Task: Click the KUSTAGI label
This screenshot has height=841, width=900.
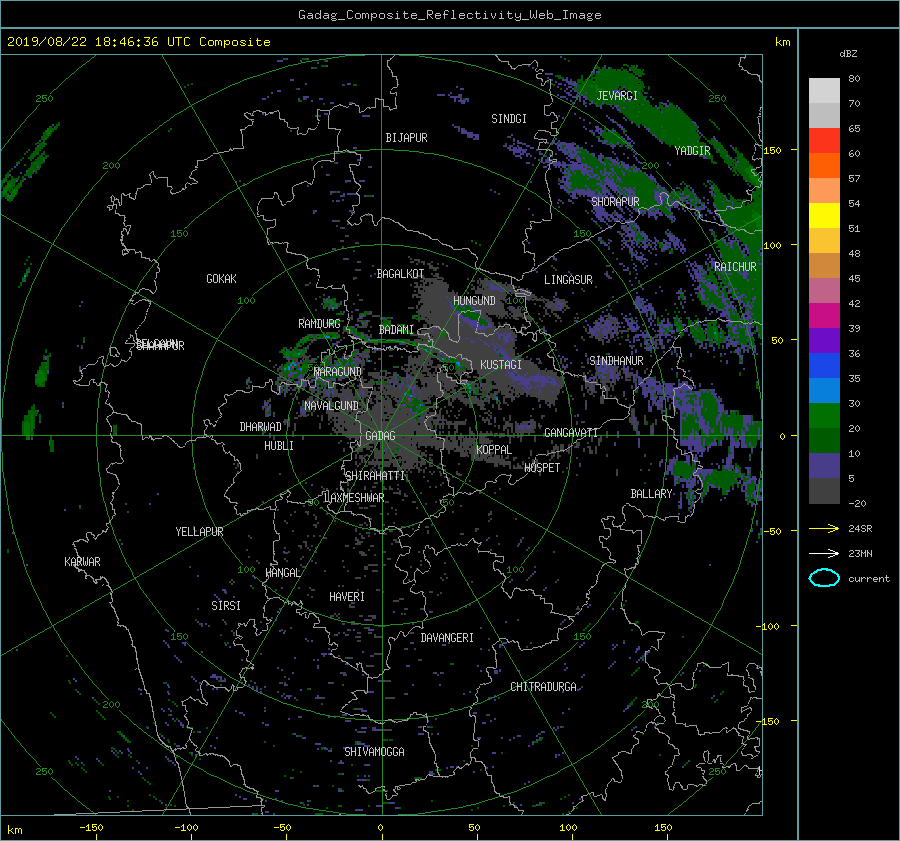Action: coord(501,365)
